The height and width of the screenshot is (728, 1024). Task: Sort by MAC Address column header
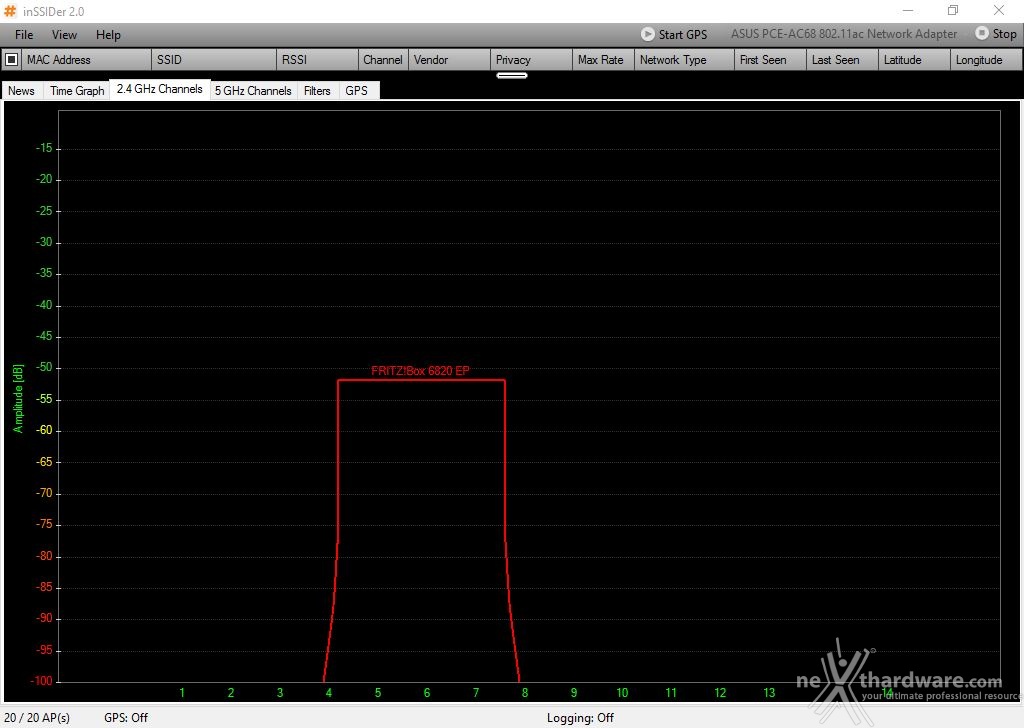click(86, 59)
